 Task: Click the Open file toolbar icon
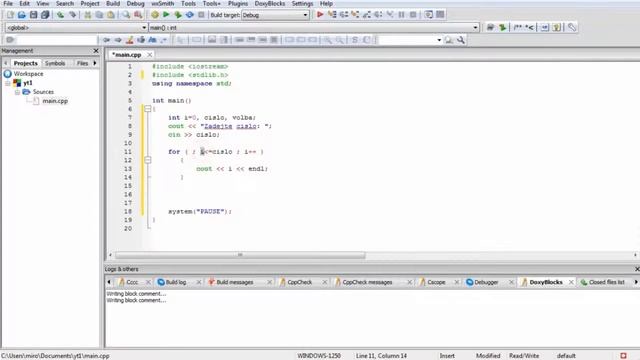coord(22,15)
